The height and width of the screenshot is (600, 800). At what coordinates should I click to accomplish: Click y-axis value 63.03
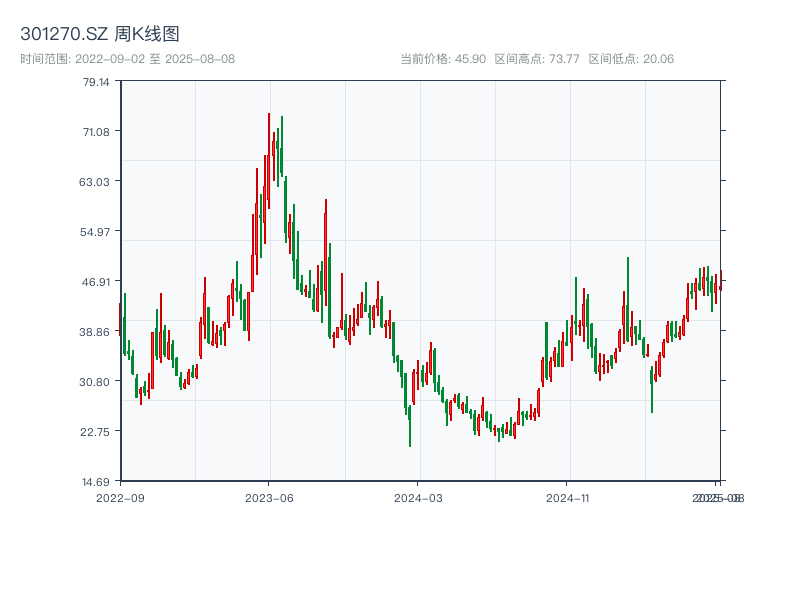pos(94,182)
